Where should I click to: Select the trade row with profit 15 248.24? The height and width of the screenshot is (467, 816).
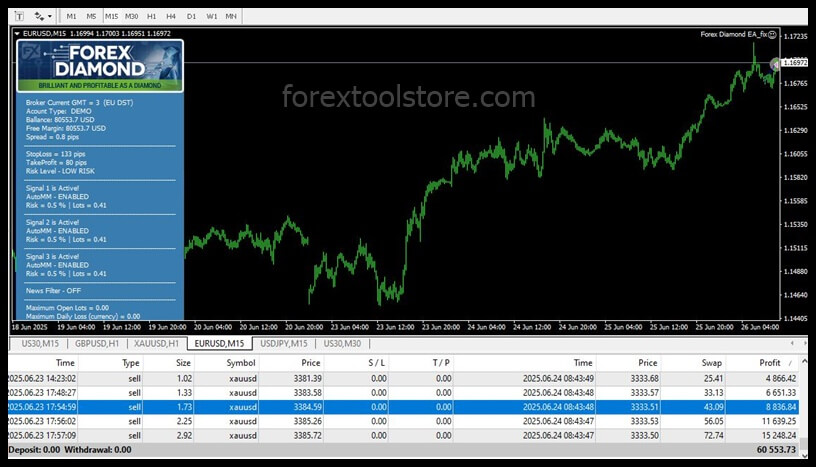(x=403, y=435)
